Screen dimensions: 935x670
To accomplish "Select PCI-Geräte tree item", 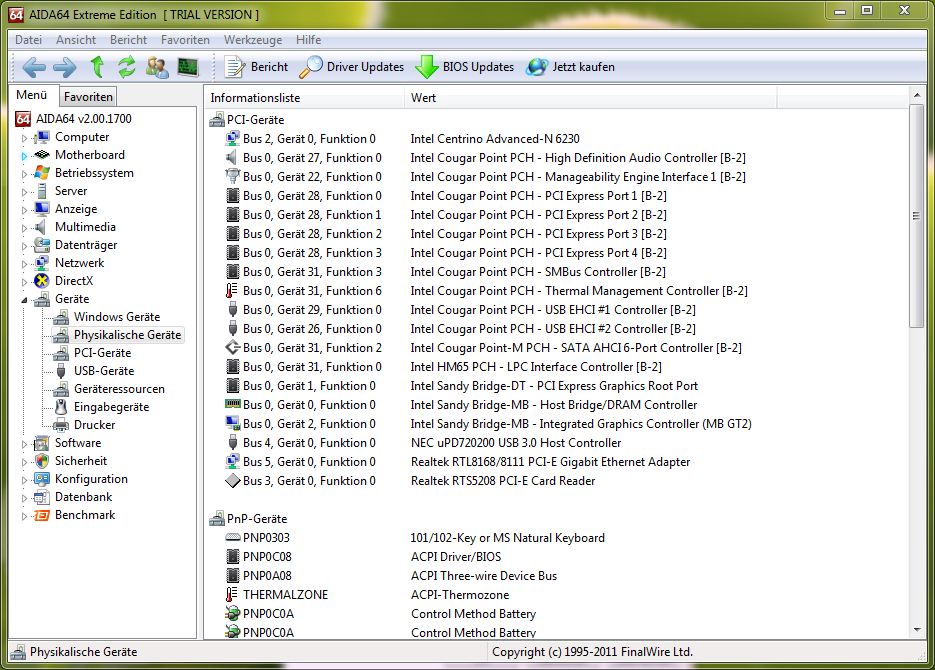I will 102,353.
